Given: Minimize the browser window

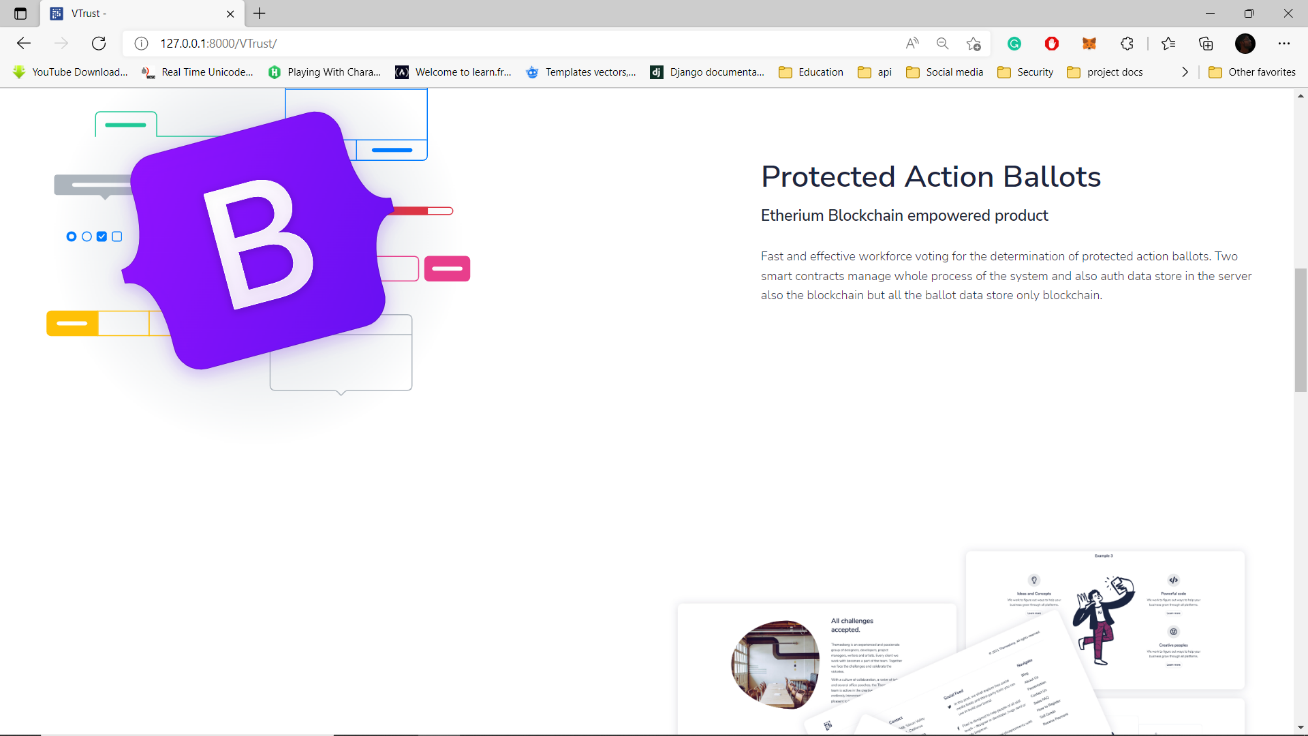Looking at the screenshot, I should (x=1210, y=14).
